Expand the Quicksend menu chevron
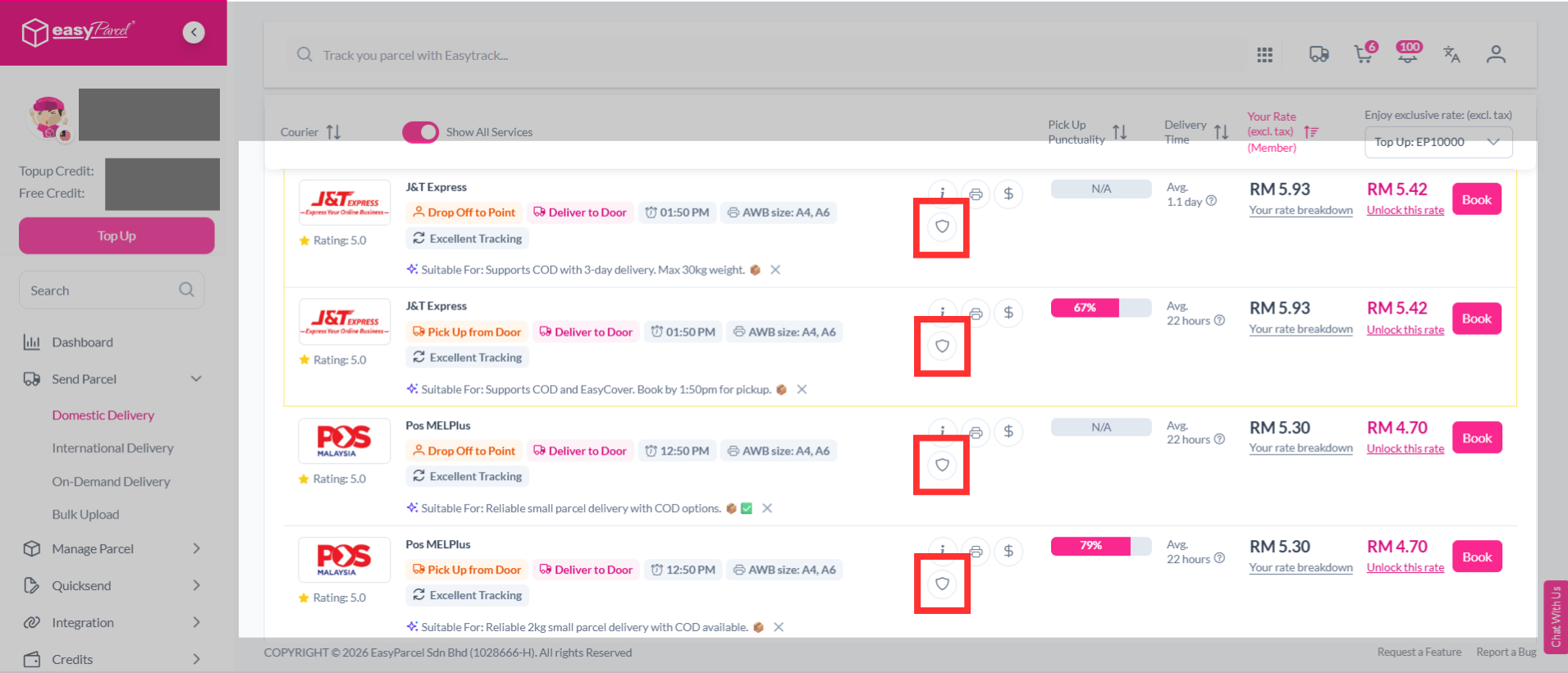The height and width of the screenshot is (673, 1568). pyautogui.click(x=196, y=585)
